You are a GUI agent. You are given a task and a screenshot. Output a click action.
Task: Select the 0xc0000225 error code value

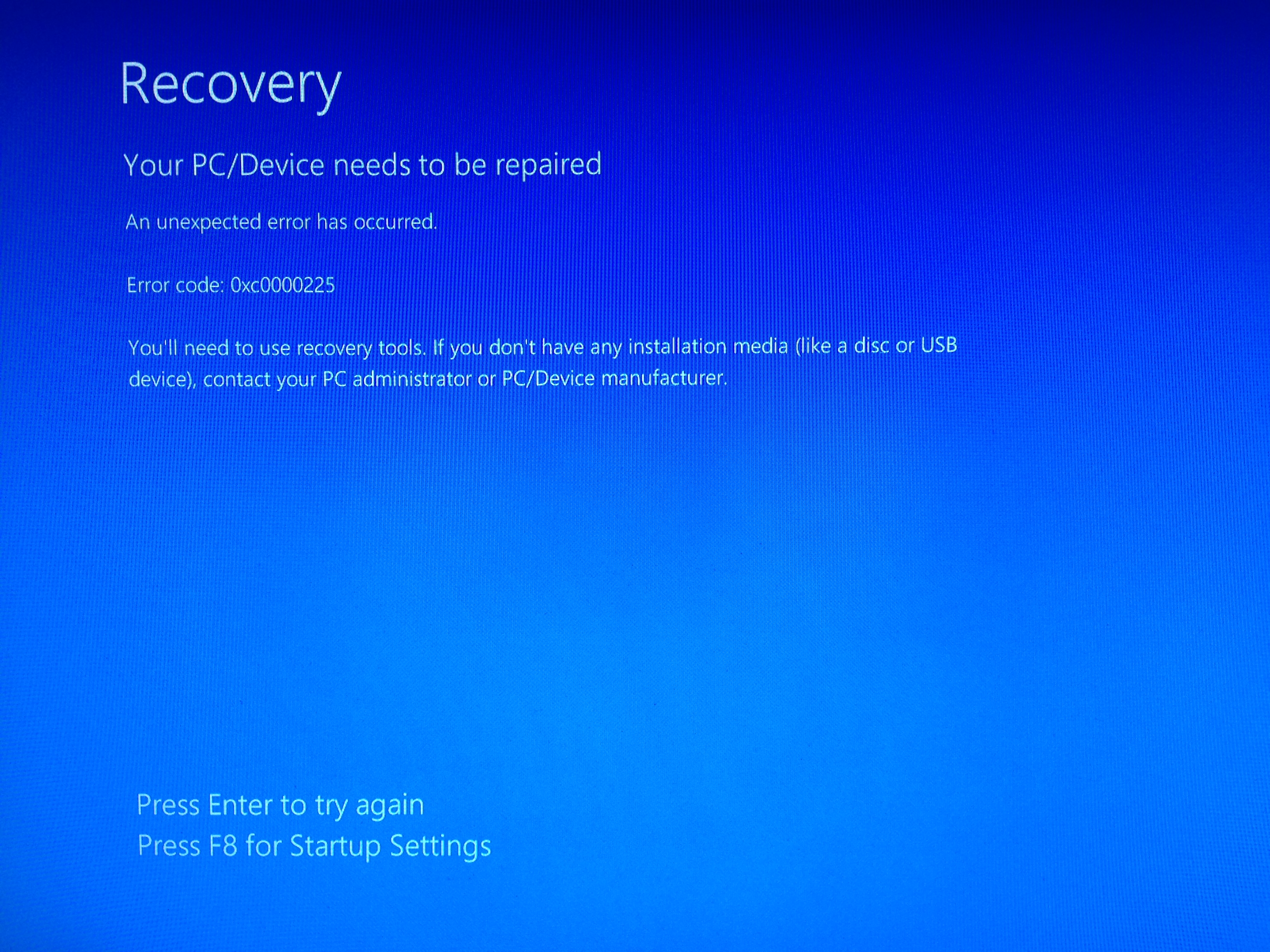click(x=282, y=285)
